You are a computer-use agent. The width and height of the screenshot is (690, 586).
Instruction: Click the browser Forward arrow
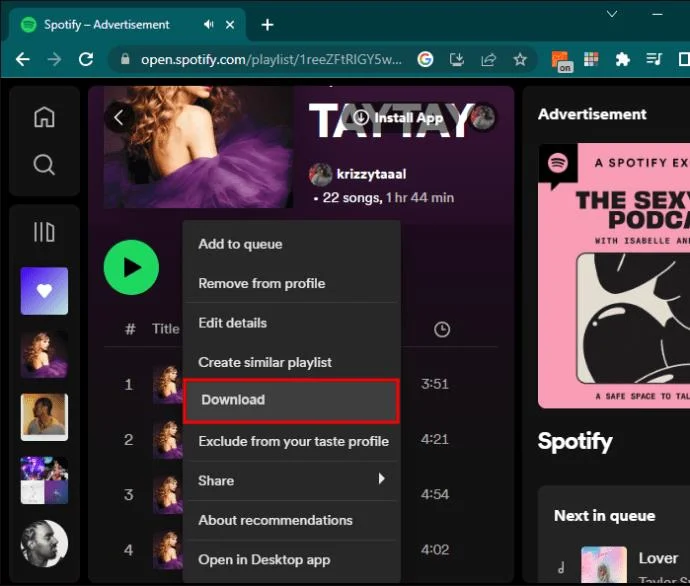55,59
